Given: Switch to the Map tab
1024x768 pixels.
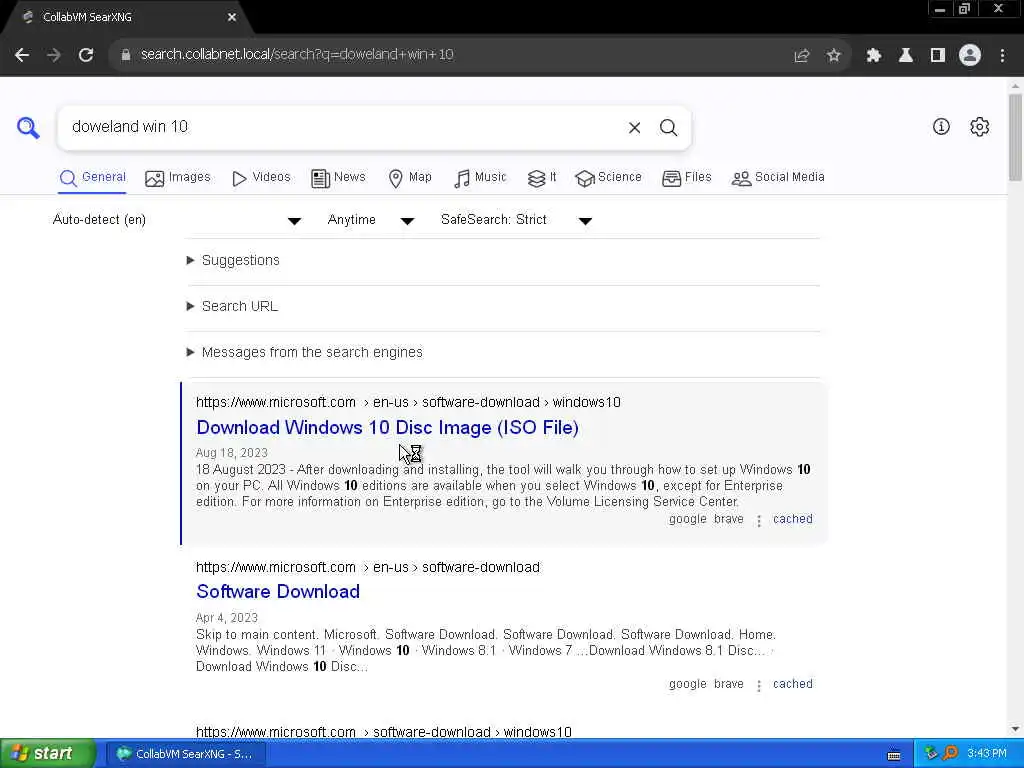Looking at the screenshot, I should [409, 178].
